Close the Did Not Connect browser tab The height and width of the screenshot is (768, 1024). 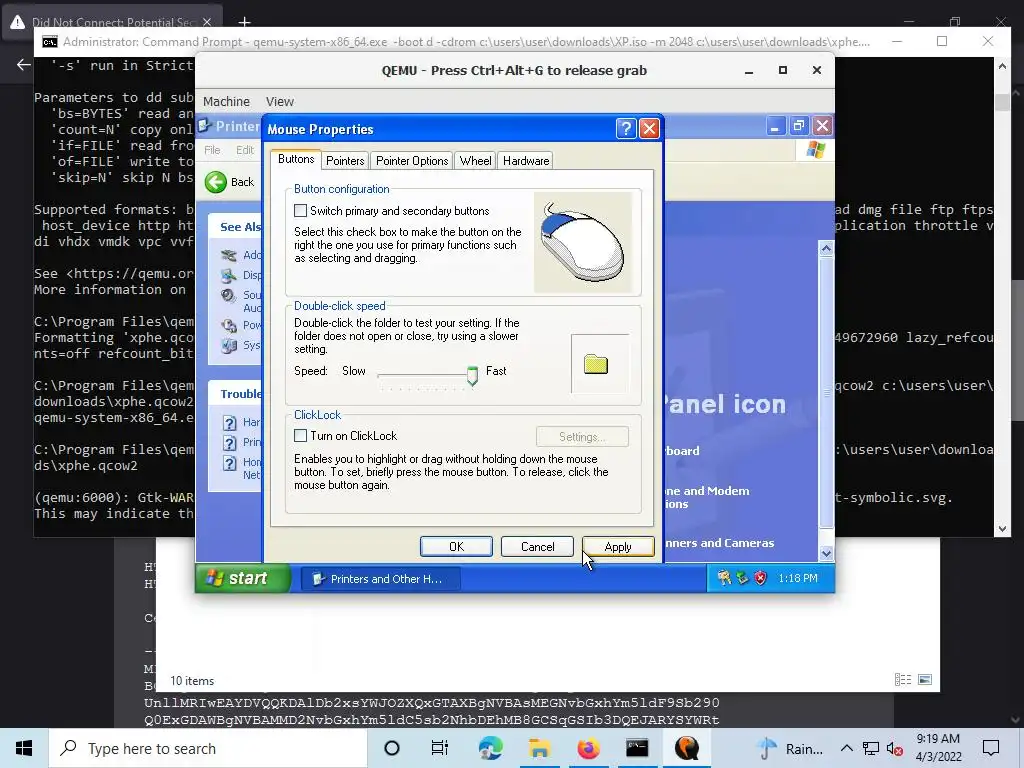click(x=207, y=22)
